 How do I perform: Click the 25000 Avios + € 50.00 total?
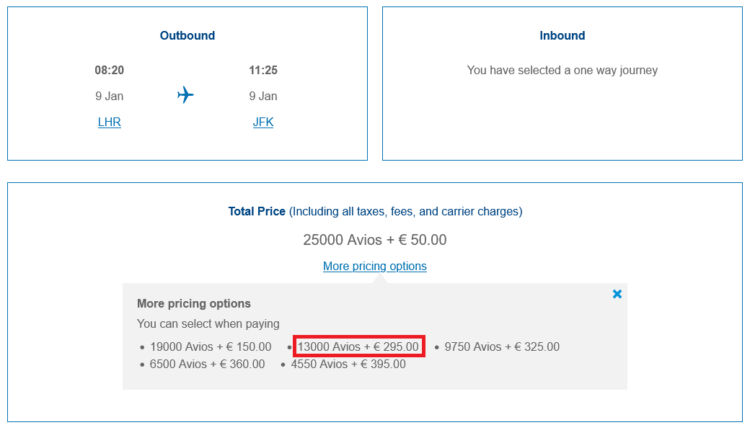coord(374,240)
